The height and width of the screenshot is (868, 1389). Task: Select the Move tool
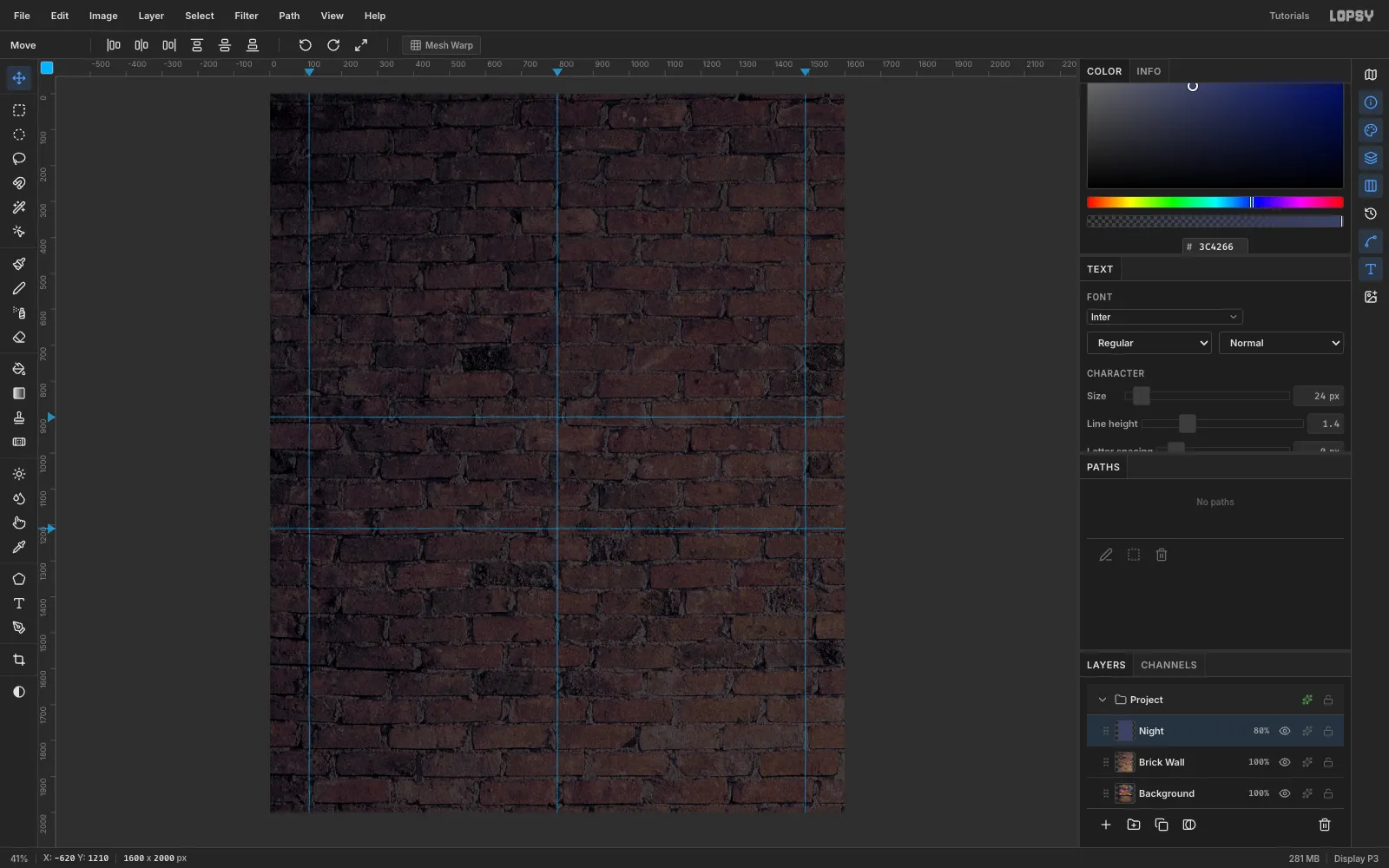19,78
